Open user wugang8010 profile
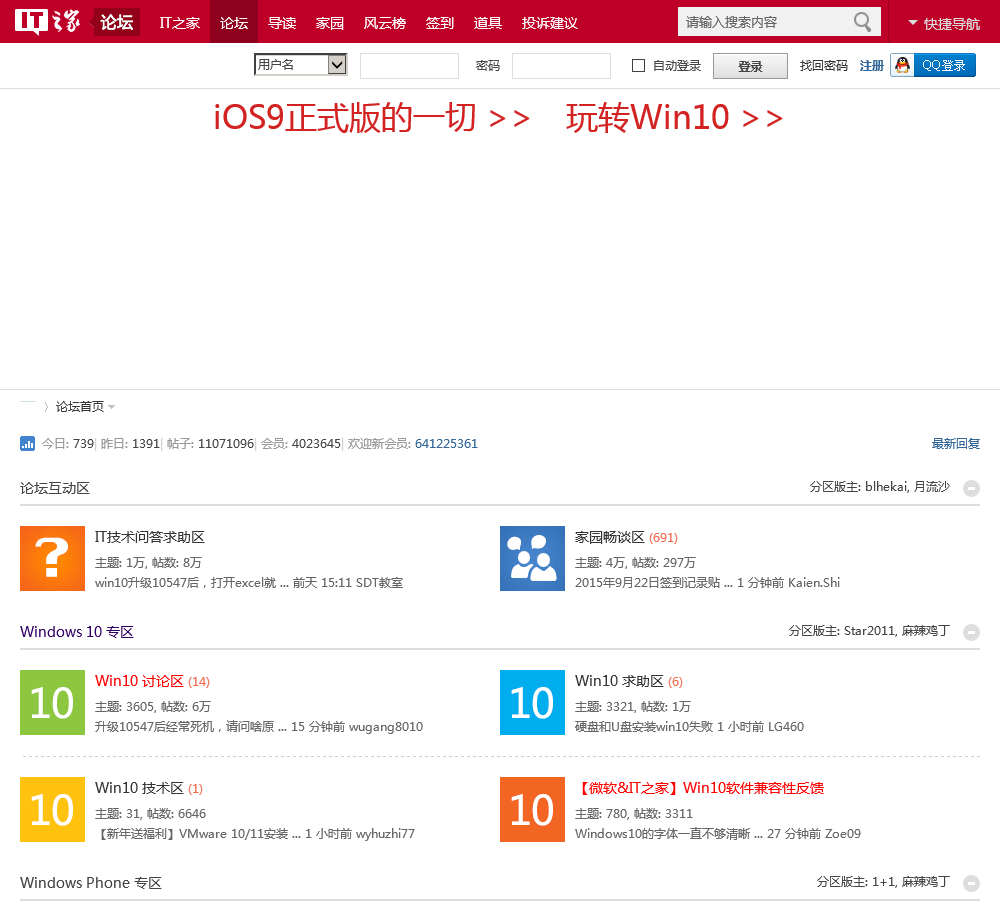Image resolution: width=1000 pixels, height=909 pixels. click(385, 727)
